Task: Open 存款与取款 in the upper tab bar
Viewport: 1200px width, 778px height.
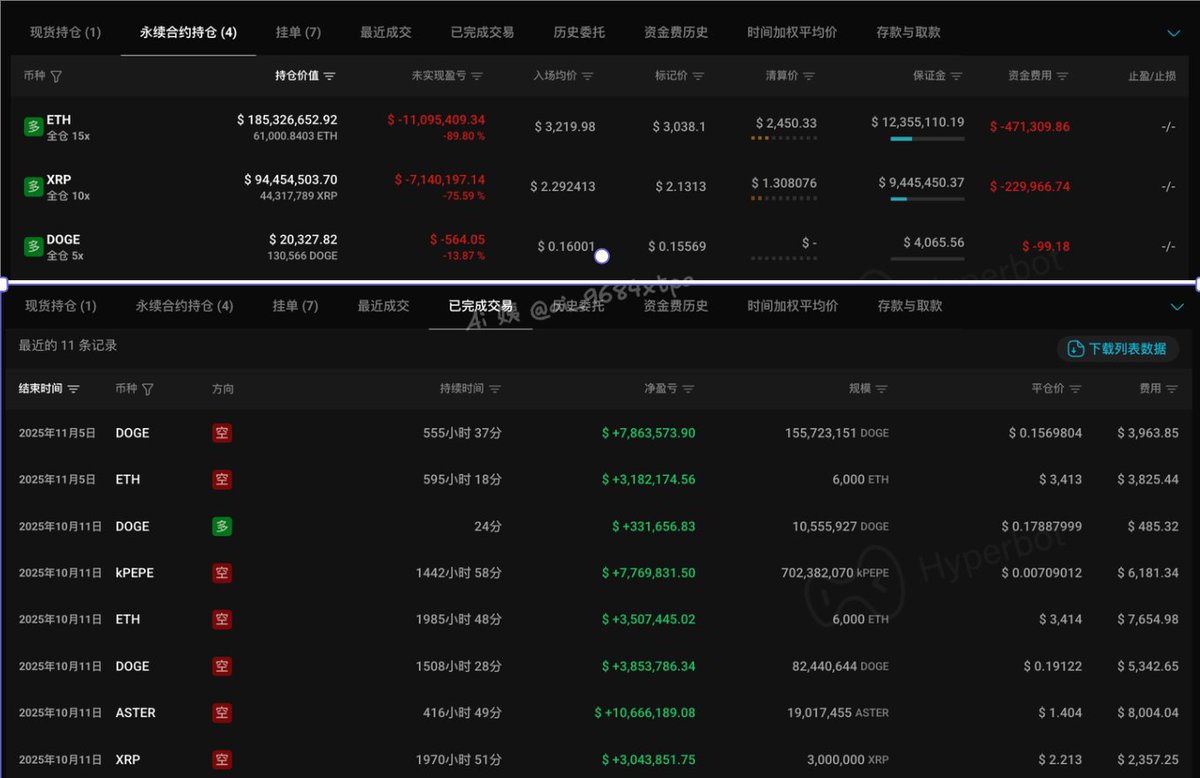Action: coord(908,32)
